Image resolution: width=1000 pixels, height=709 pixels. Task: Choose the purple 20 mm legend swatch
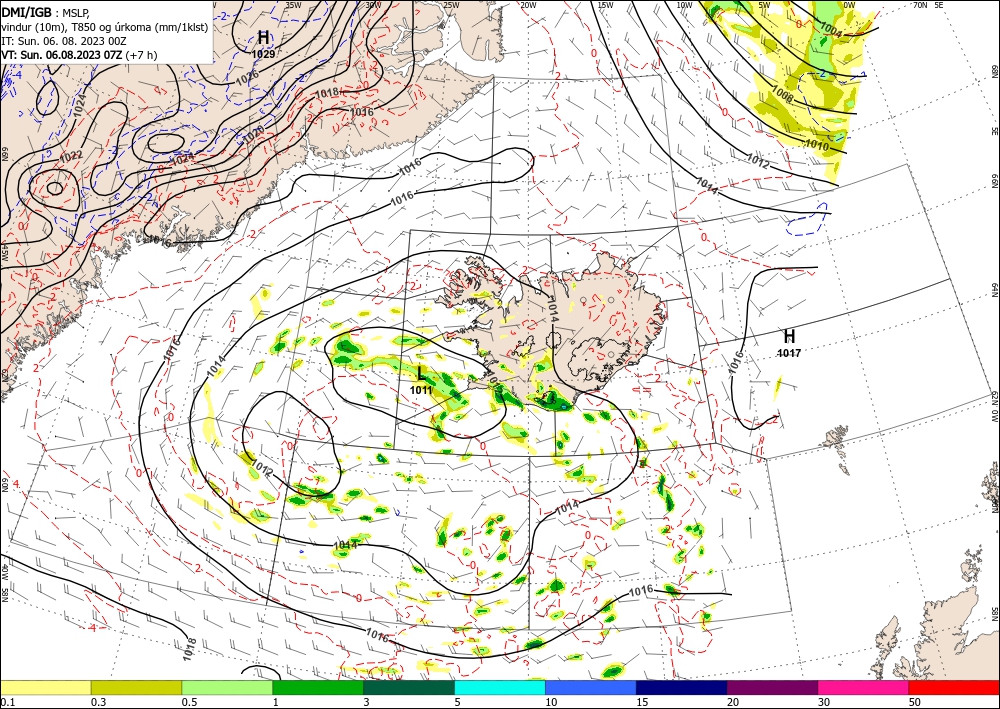point(772,687)
